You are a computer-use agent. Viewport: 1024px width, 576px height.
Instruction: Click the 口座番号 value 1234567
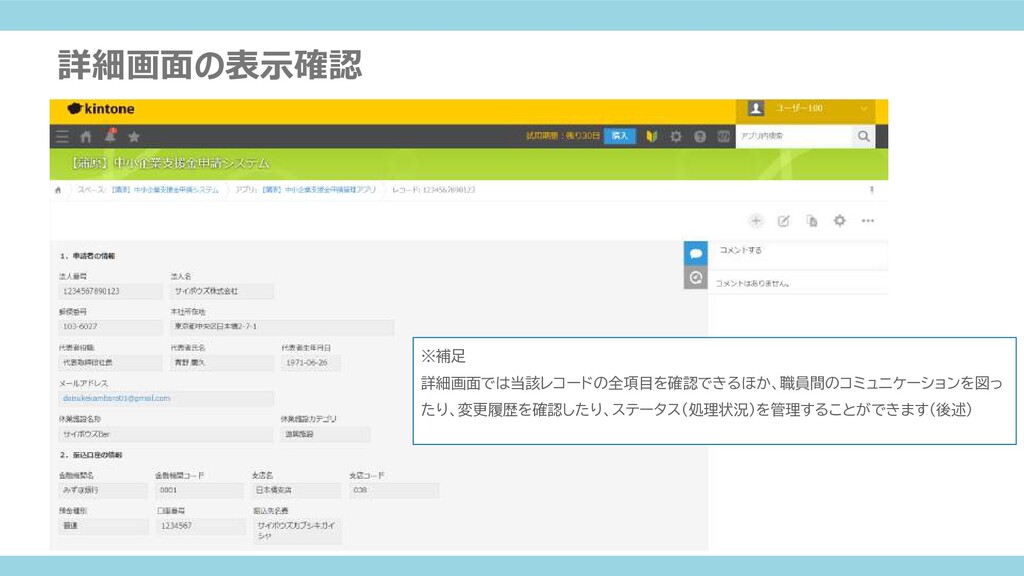200,526
